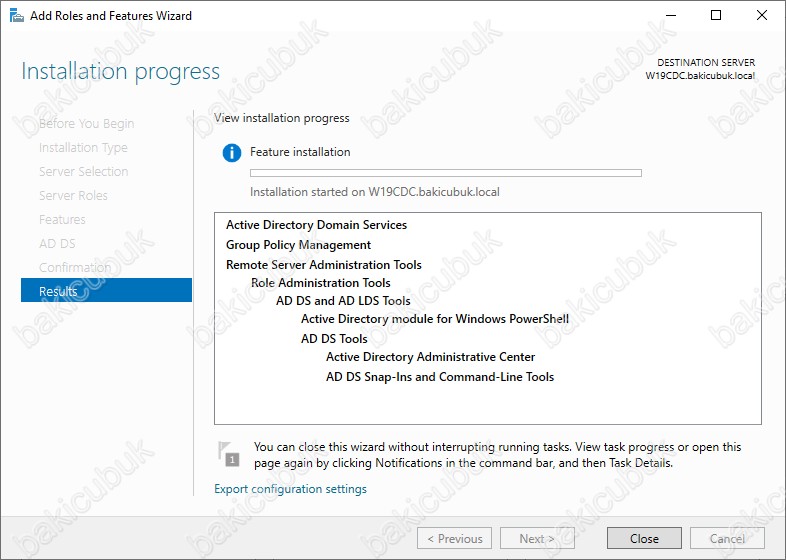Click the notification flag icon
The image size is (786, 560).
[229, 454]
